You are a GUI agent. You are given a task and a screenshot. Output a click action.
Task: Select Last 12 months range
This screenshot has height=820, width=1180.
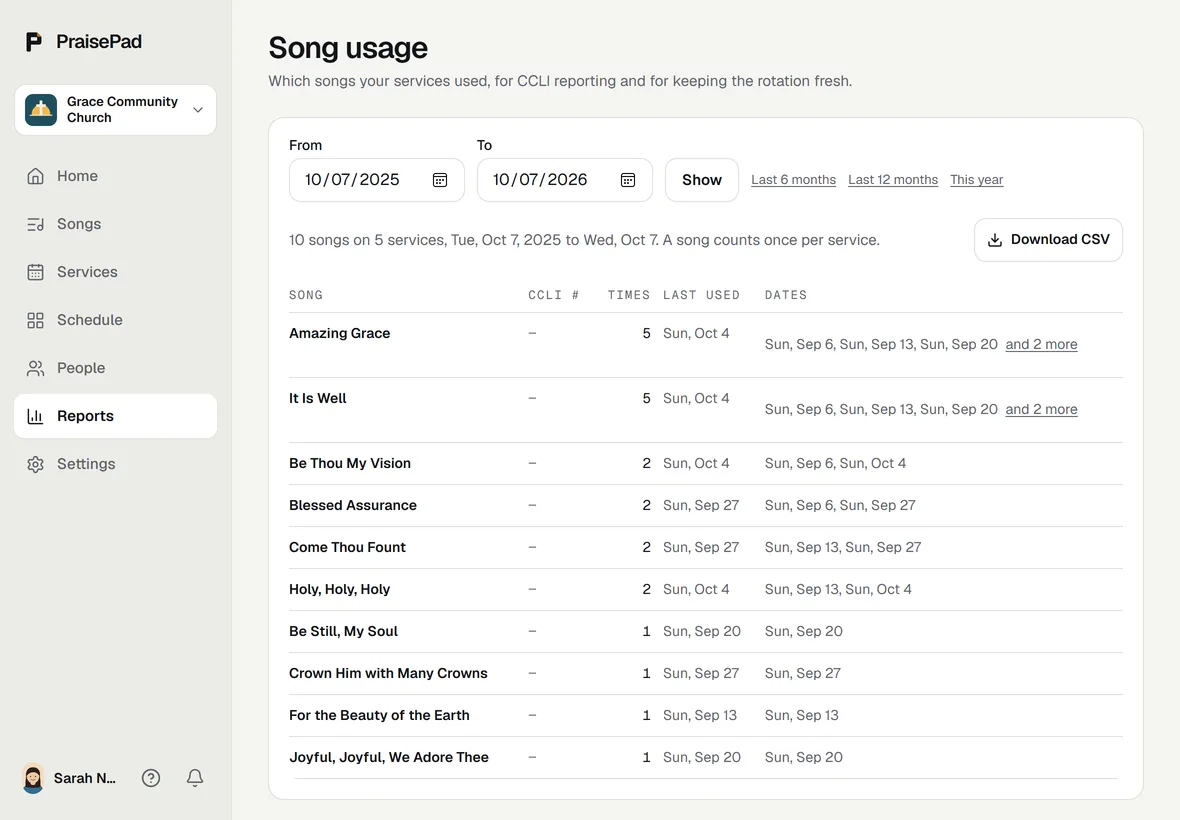[x=893, y=180]
